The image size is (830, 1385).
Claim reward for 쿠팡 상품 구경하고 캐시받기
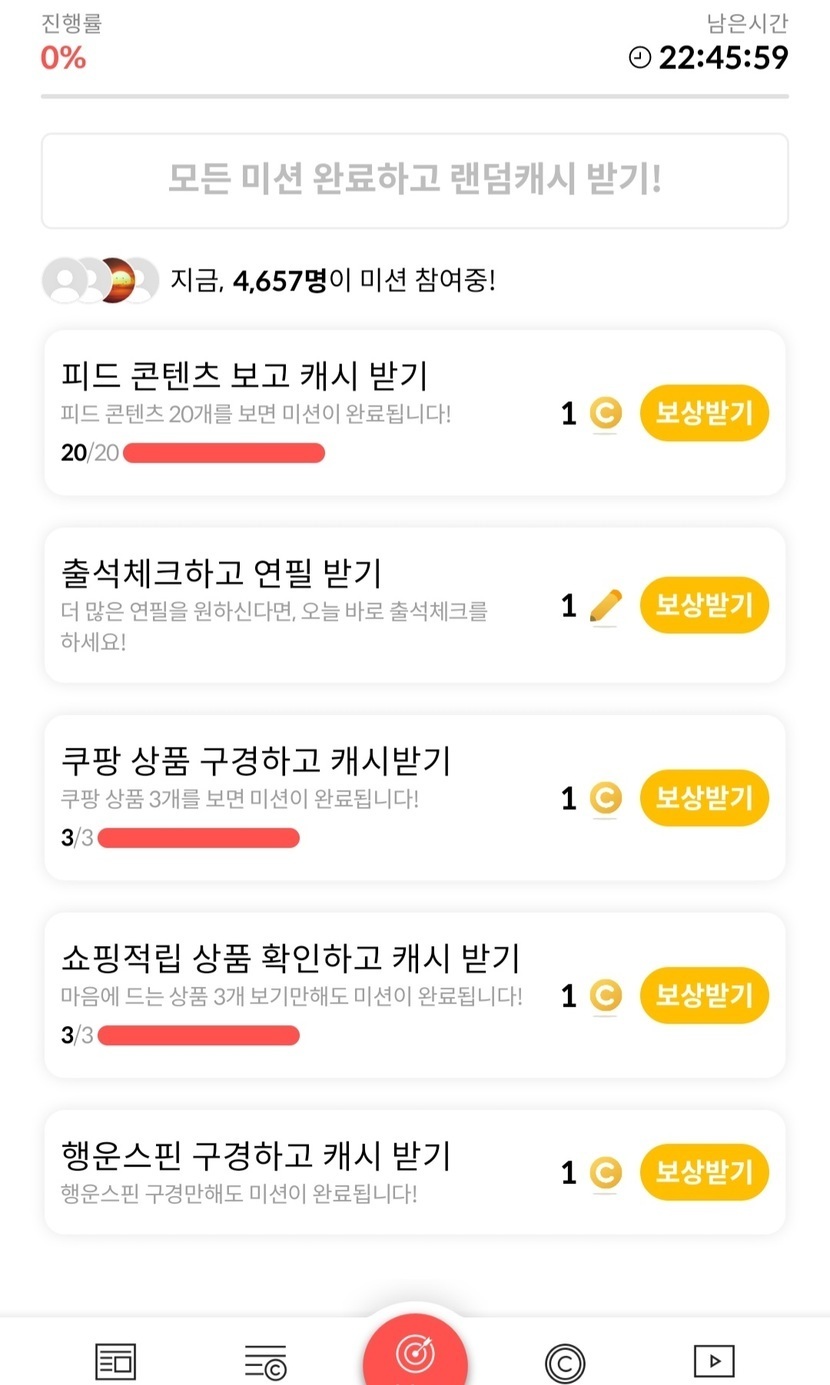(x=704, y=798)
